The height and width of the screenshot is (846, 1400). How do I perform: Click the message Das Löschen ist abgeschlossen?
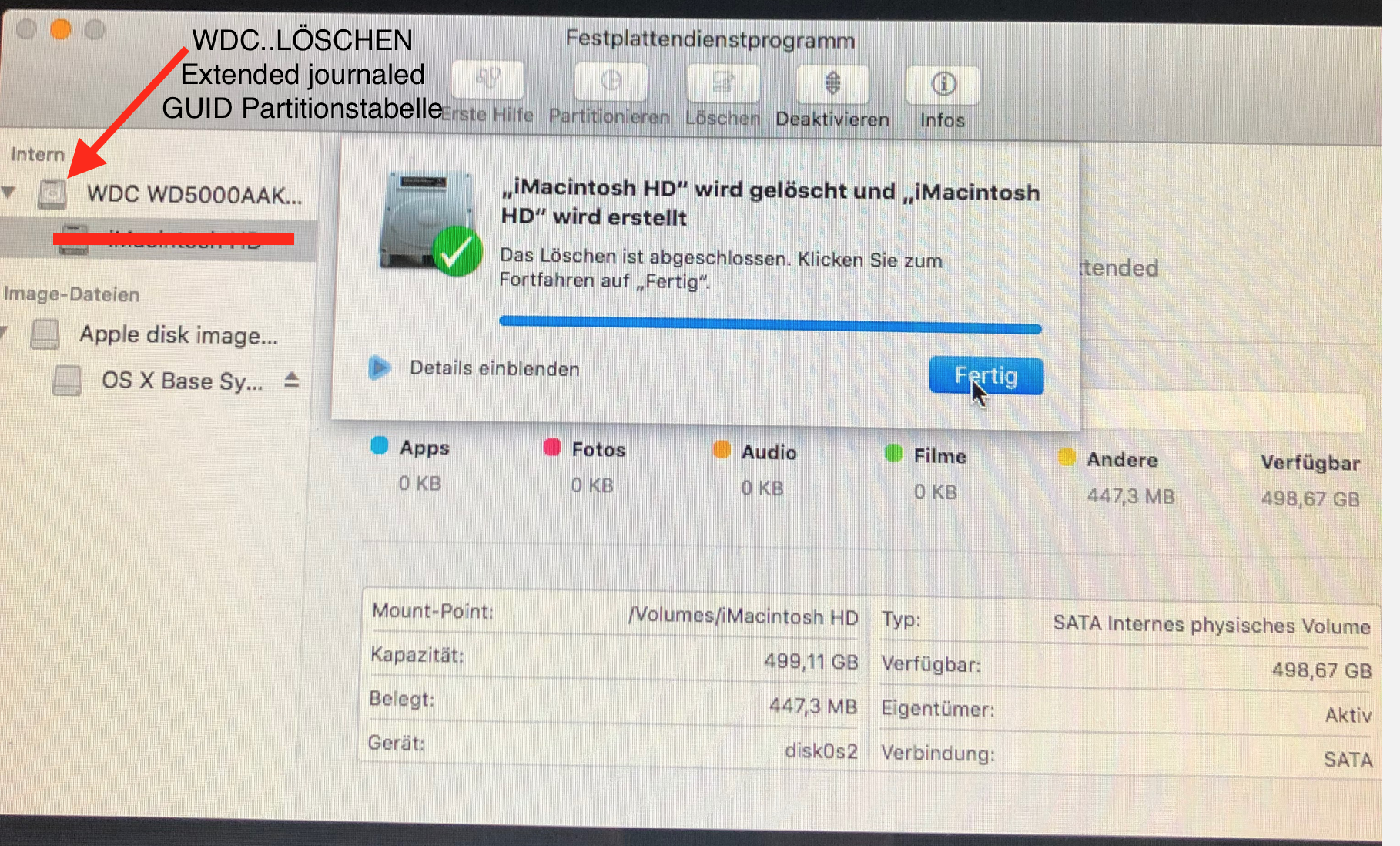click(721, 269)
